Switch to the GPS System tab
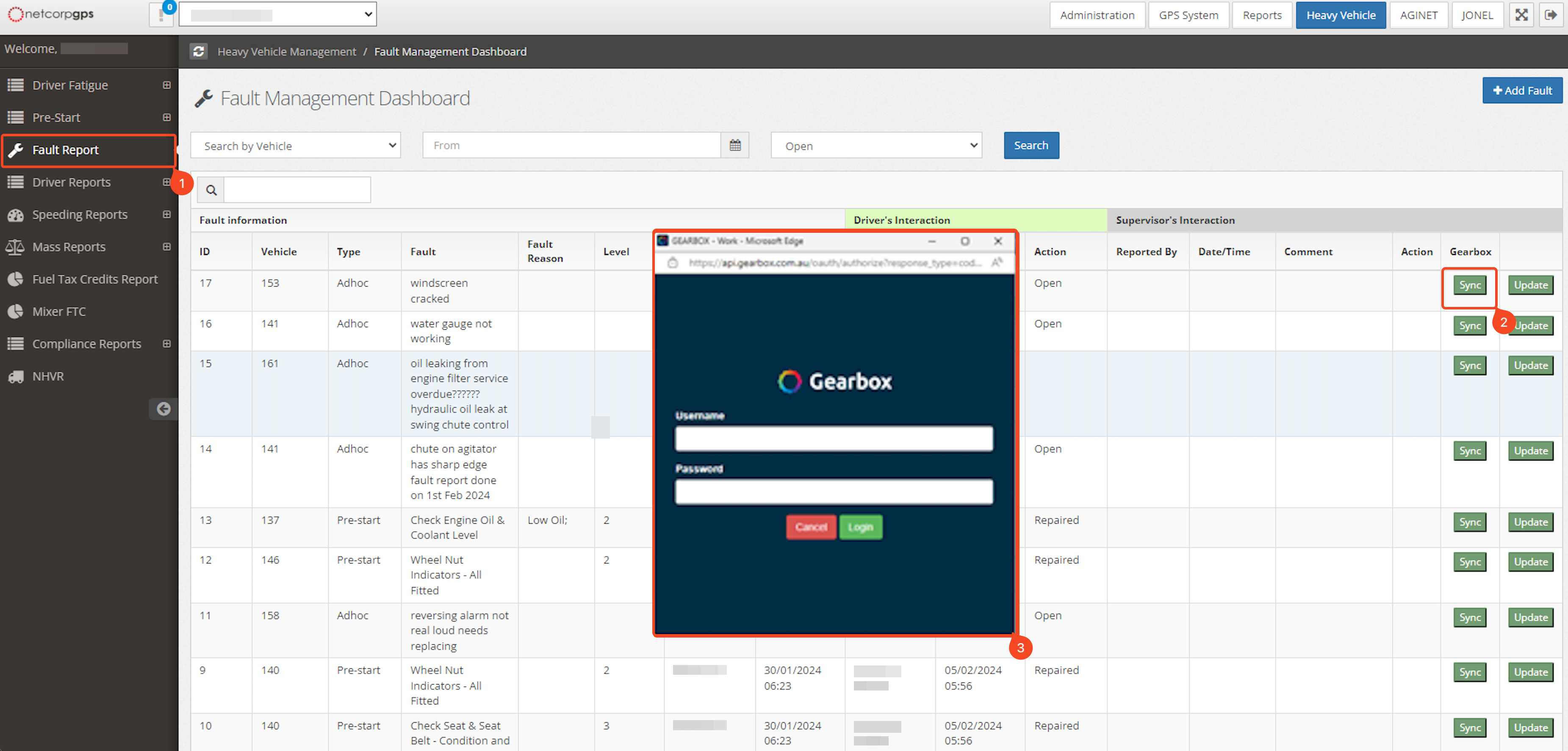Image resolution: width=1568 pixels, height=751 pixels. [x=1188, y=15]
